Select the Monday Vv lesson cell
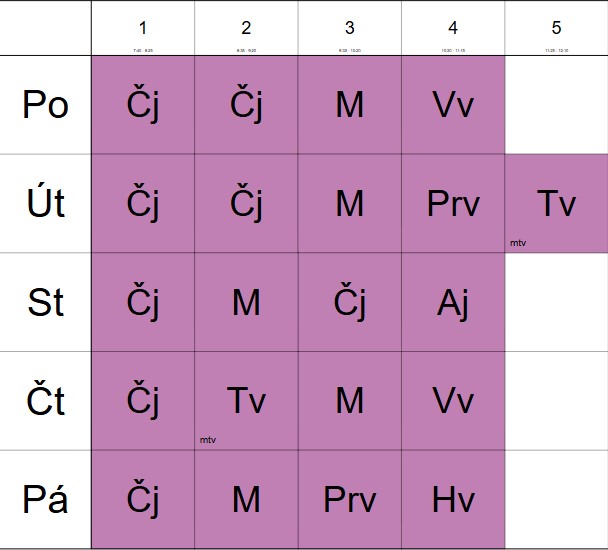The height and width of the screenshot is (550, 608). 453,105
